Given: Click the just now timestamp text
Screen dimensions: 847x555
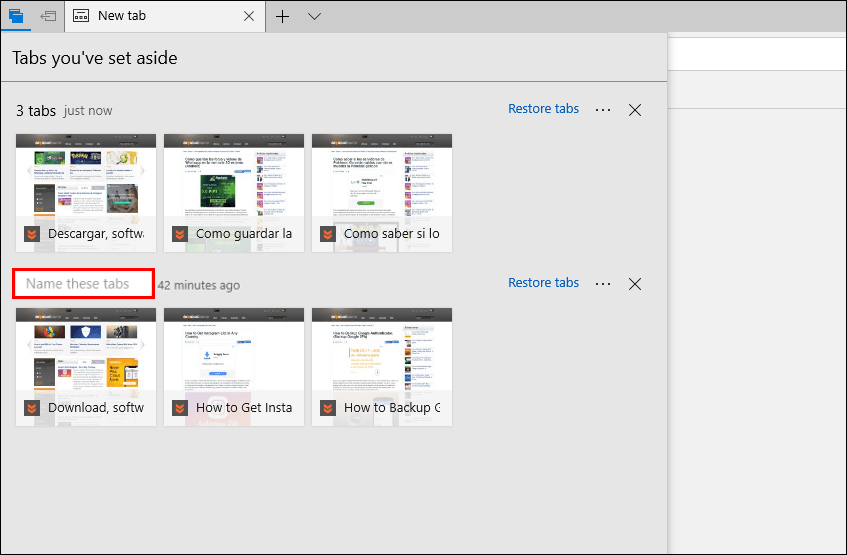Looking at the screenshot, I should pos(88,111).
